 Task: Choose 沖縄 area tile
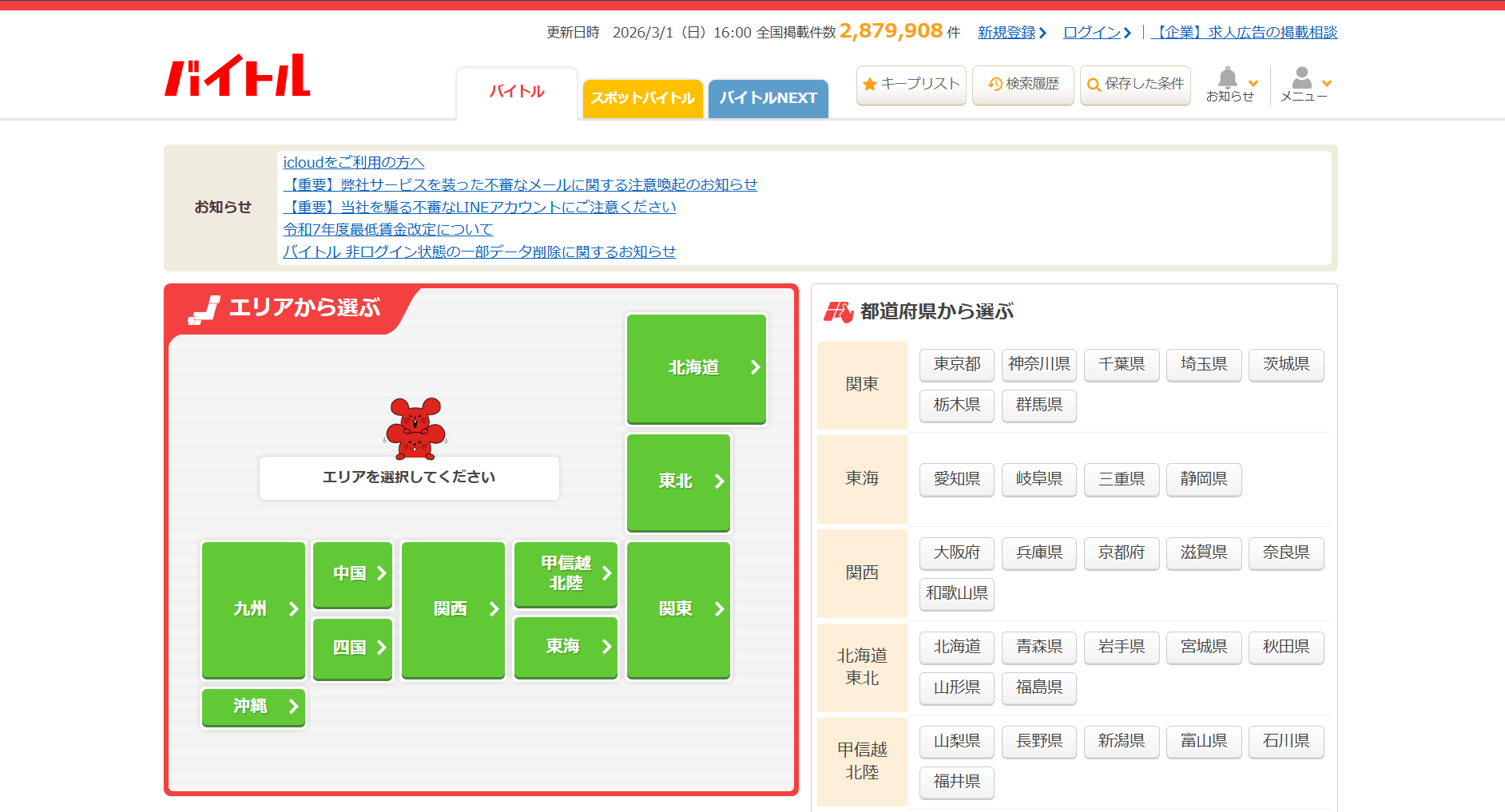coord(253,707)
